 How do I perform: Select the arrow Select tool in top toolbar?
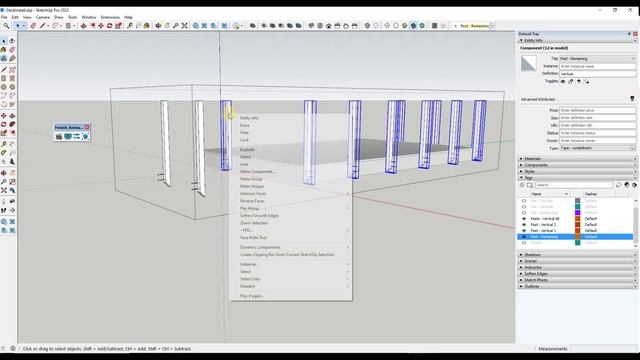(x=18, y=26)
